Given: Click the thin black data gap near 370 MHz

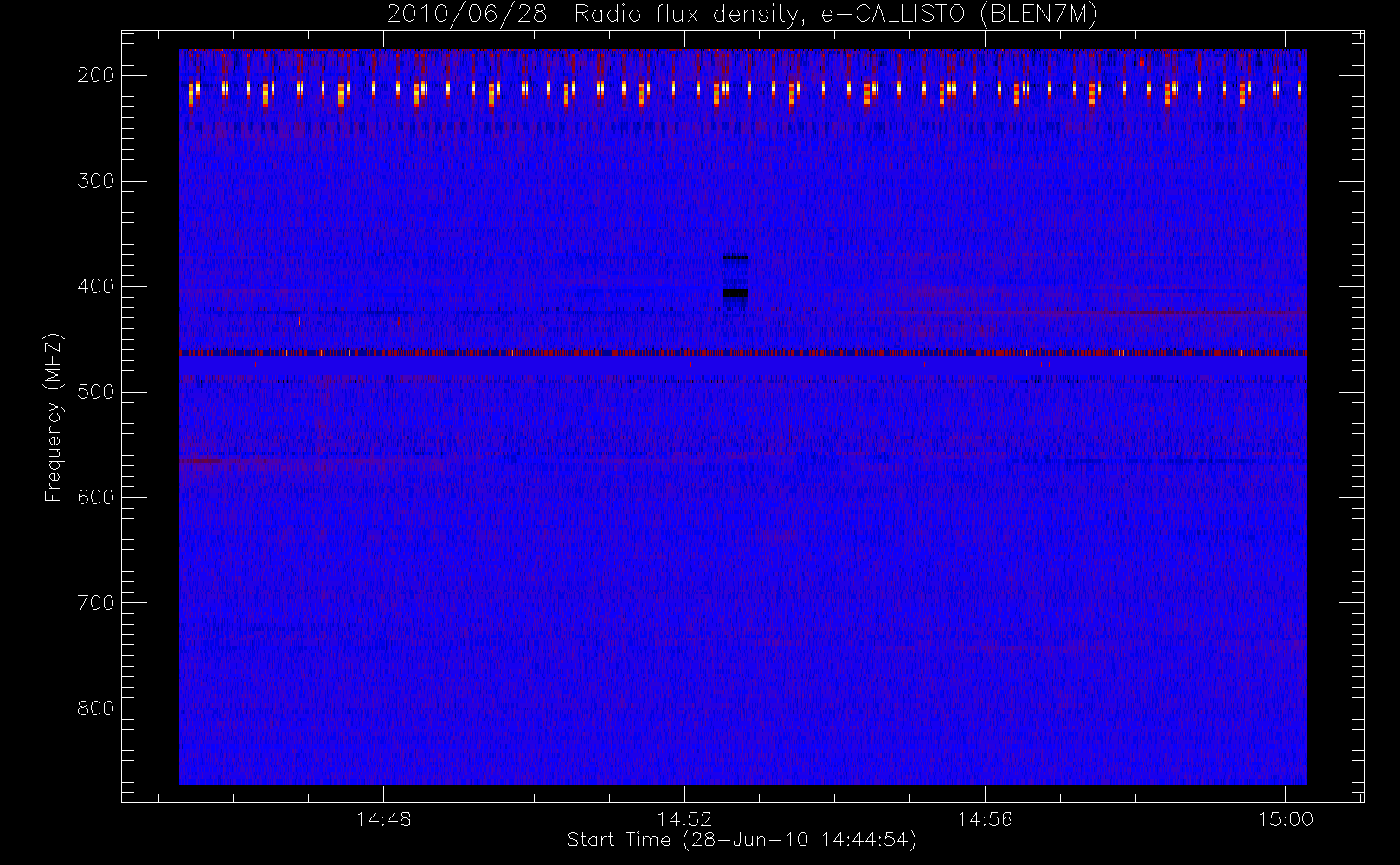Looking at the screenshot, I should pos(735,258).
